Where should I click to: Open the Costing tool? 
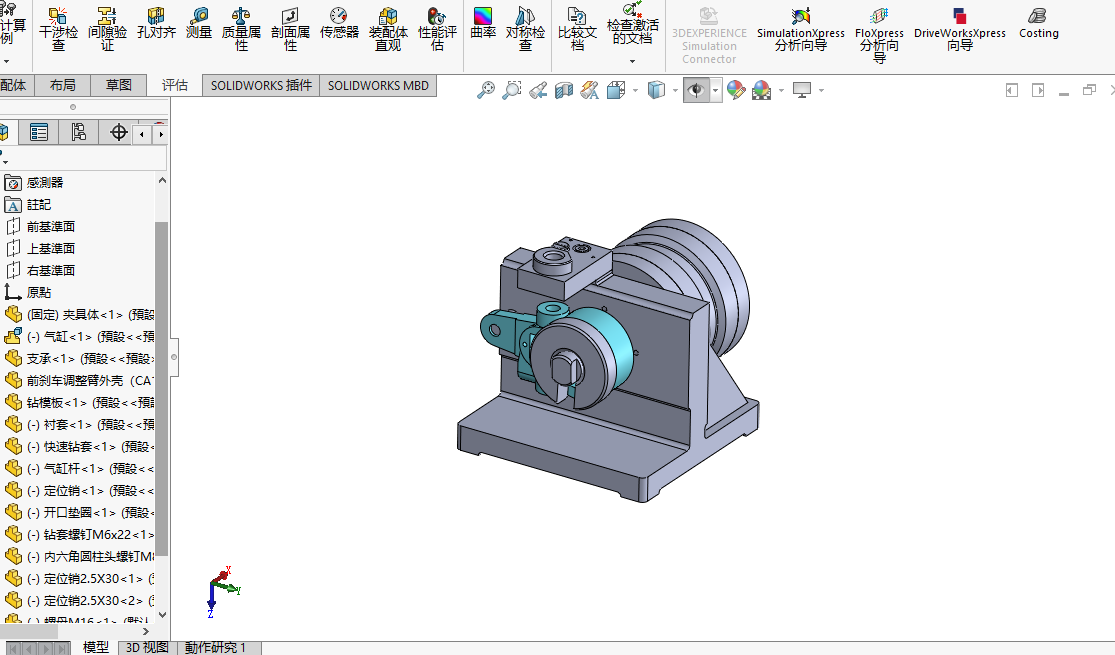(1039, 23)
